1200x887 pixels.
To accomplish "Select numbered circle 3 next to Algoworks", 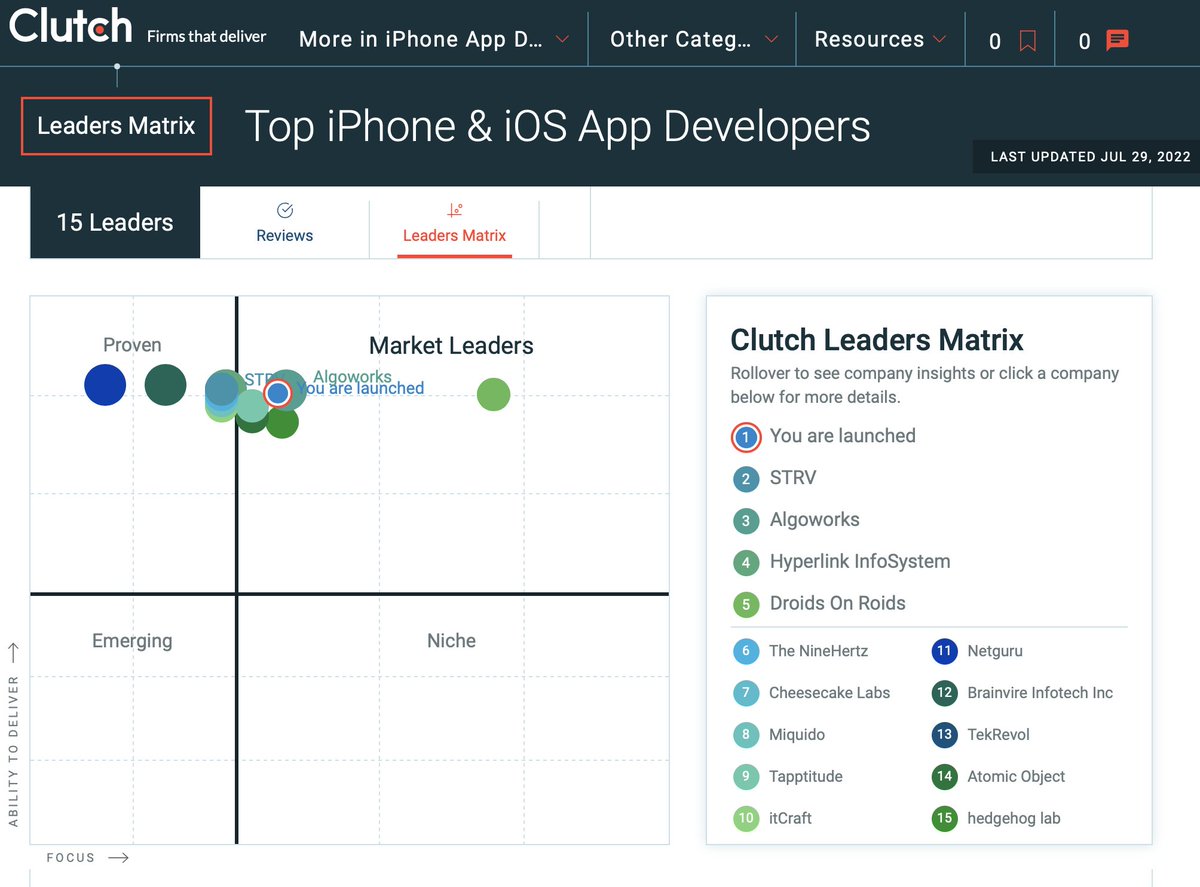I will coord(746,521).
